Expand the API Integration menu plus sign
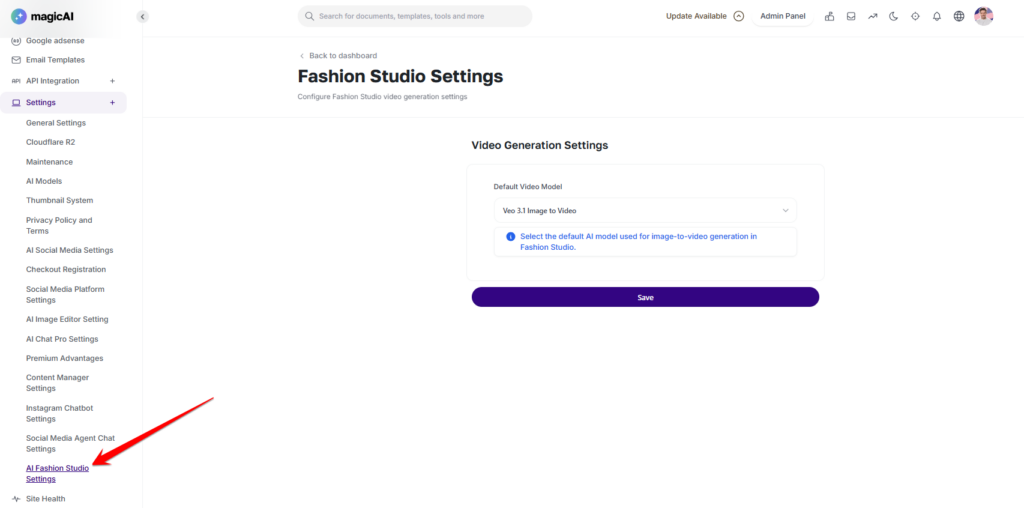Viewport: 1024px width, 508px height. [x=112, y=81]
